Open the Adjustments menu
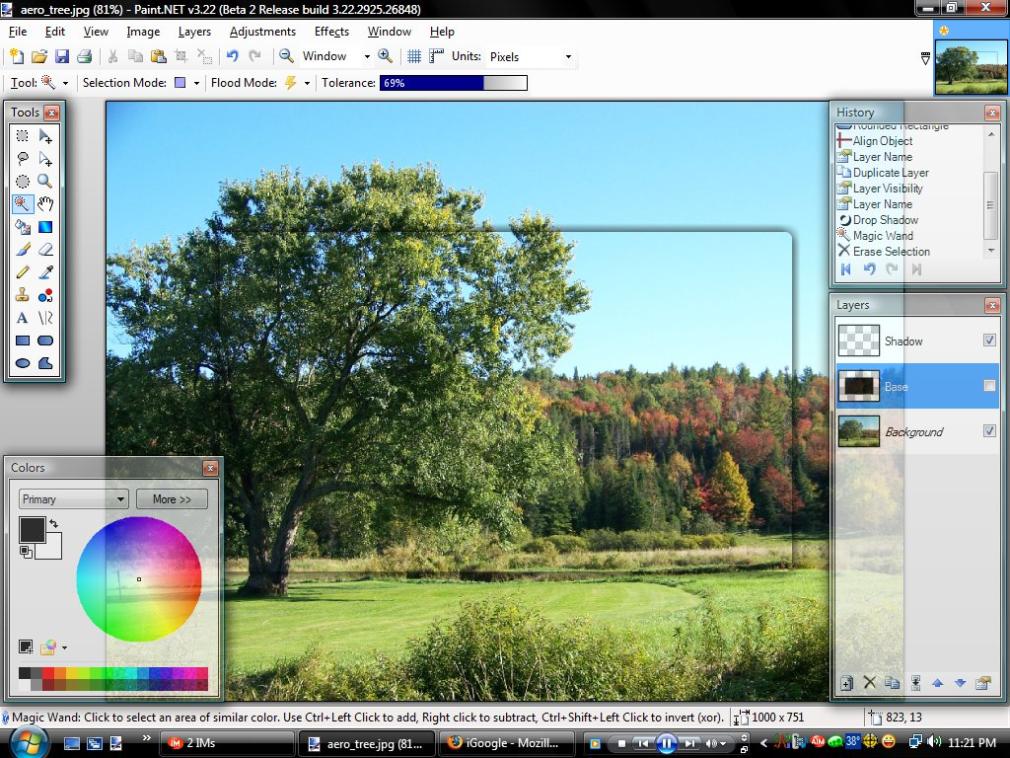Screen dimensions: 1010x758 click(x=262, y=32)
